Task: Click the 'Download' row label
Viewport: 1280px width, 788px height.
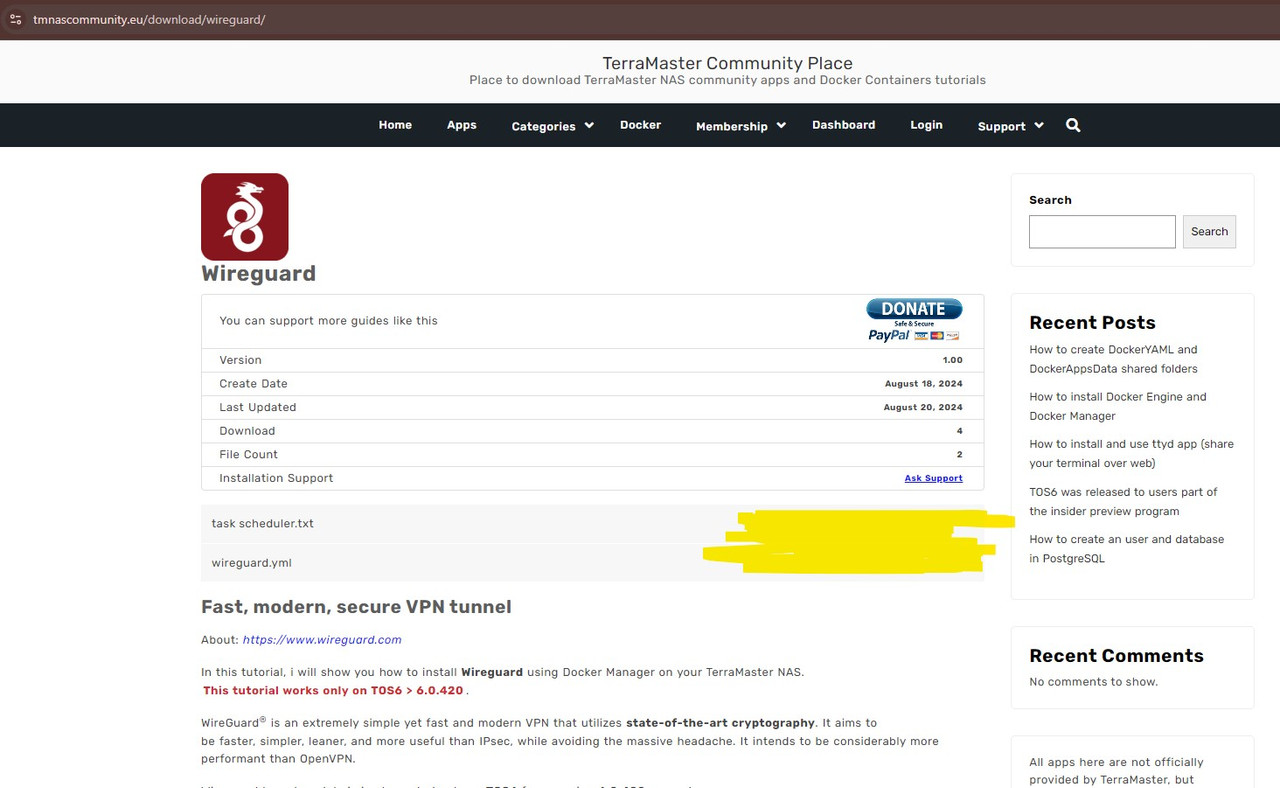Action: tap(247, 431)
